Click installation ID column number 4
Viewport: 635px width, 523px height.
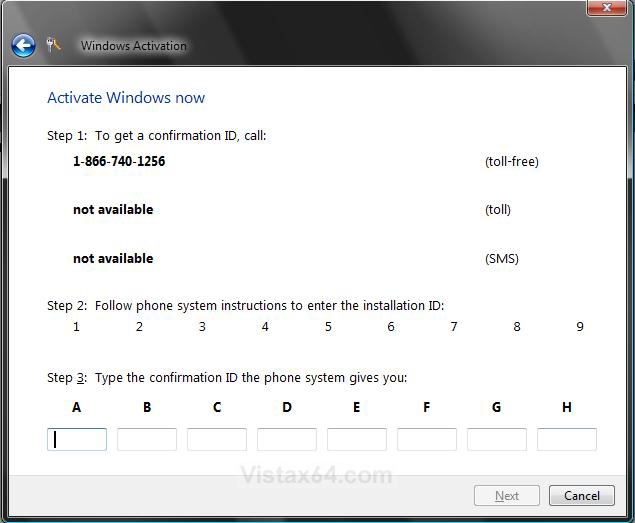pos(265,327)
